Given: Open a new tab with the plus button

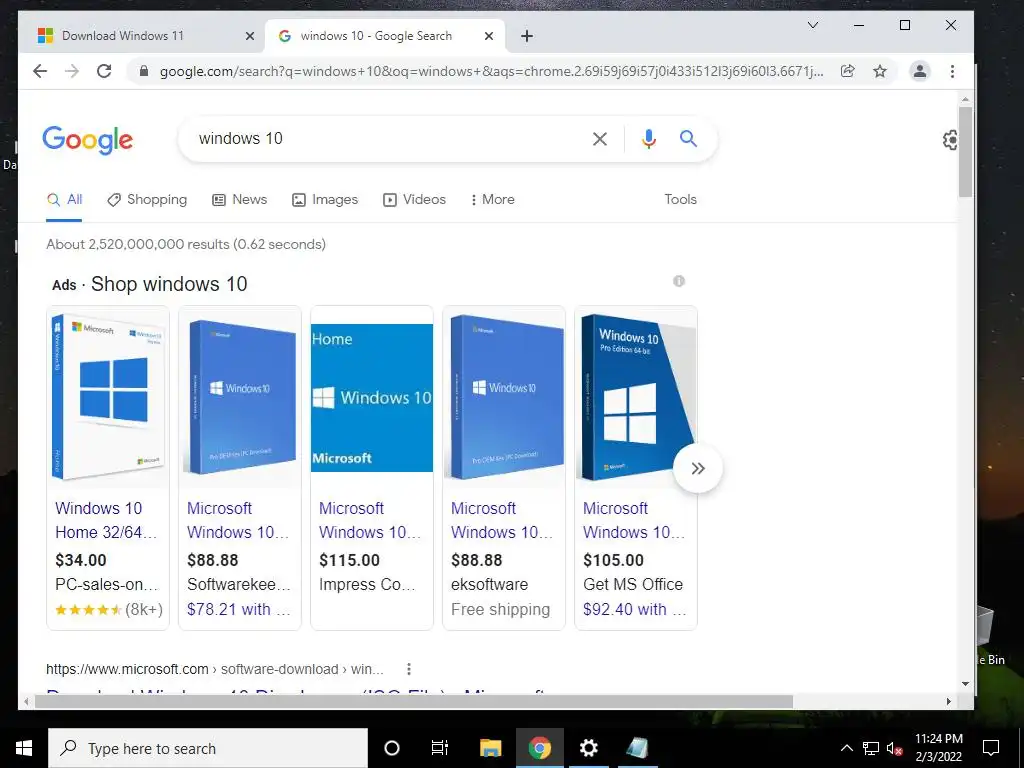Looking at the screenshot, I should (x=527, y=36).
